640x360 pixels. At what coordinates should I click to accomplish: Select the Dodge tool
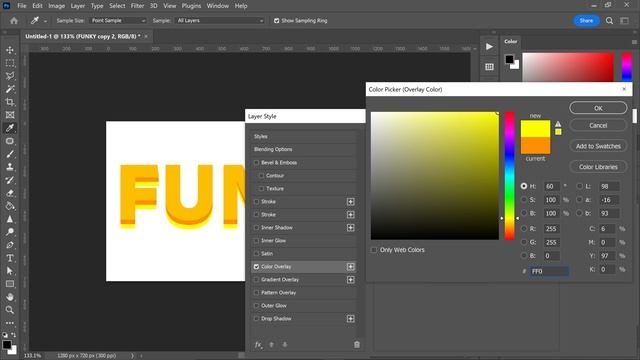[x=10, y=232]
